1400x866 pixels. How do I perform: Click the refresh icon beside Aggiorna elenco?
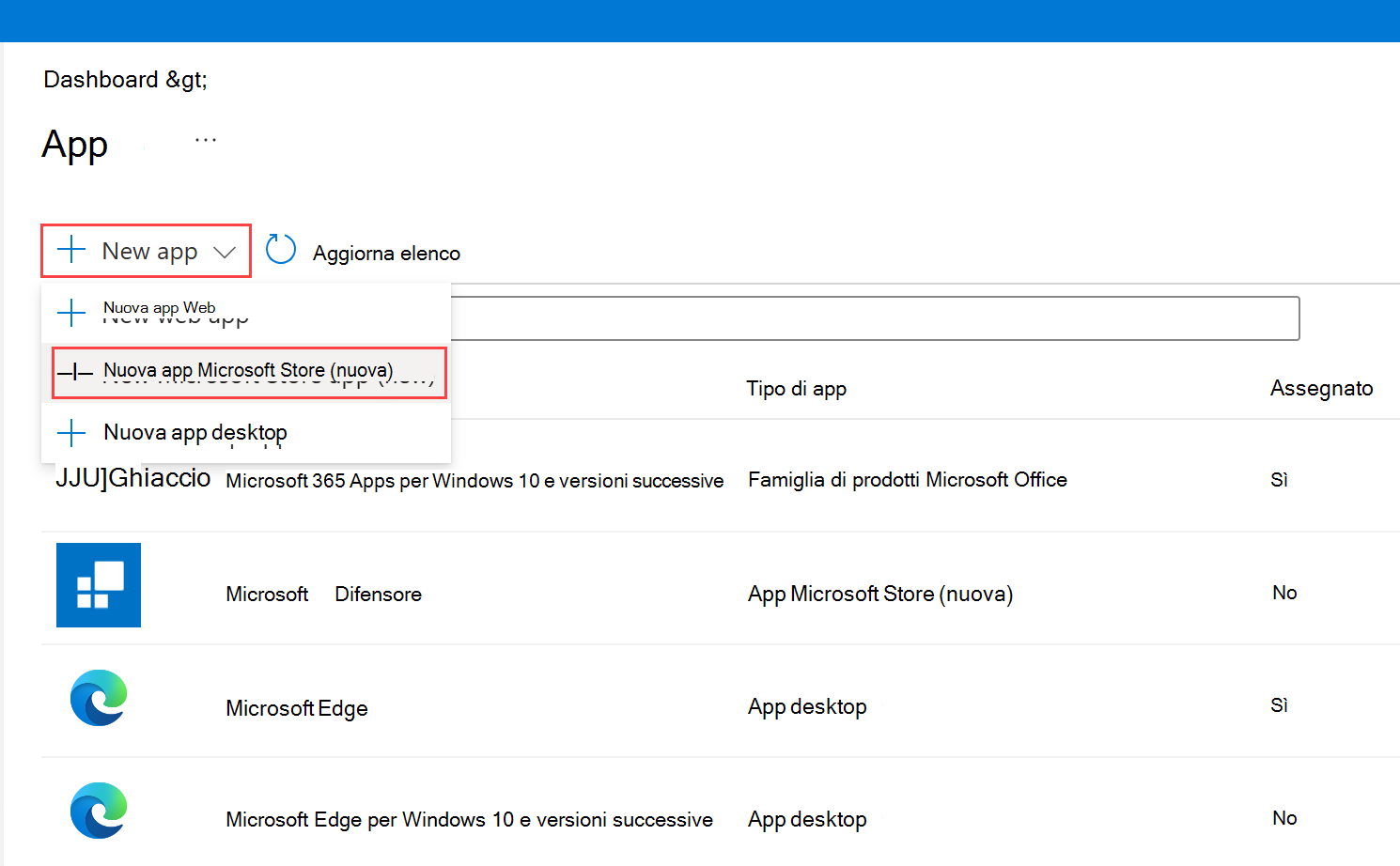(x=281, y=250)
